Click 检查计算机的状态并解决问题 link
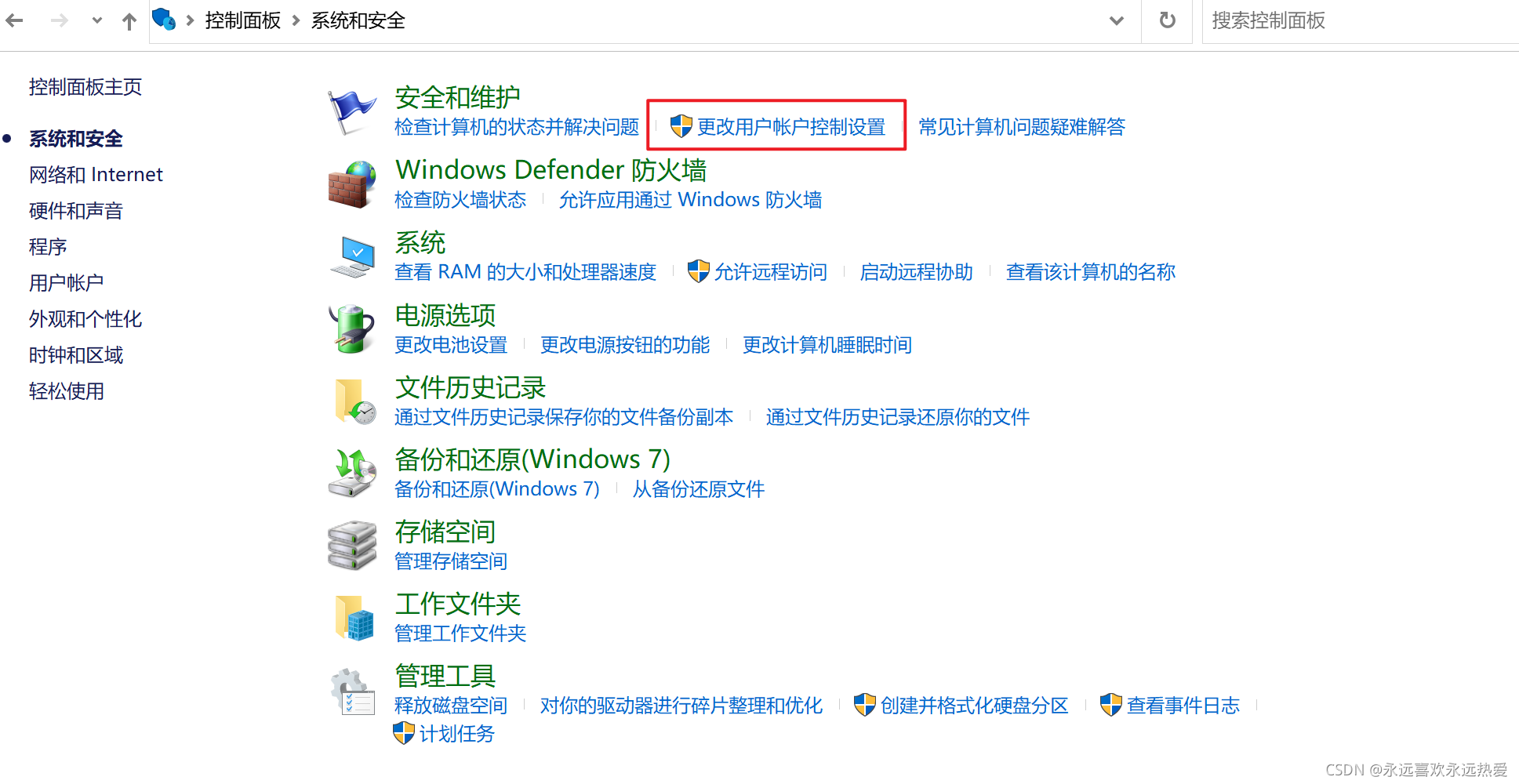The width and height of the screenshot is (1519, 784). [x=517, y=127]
